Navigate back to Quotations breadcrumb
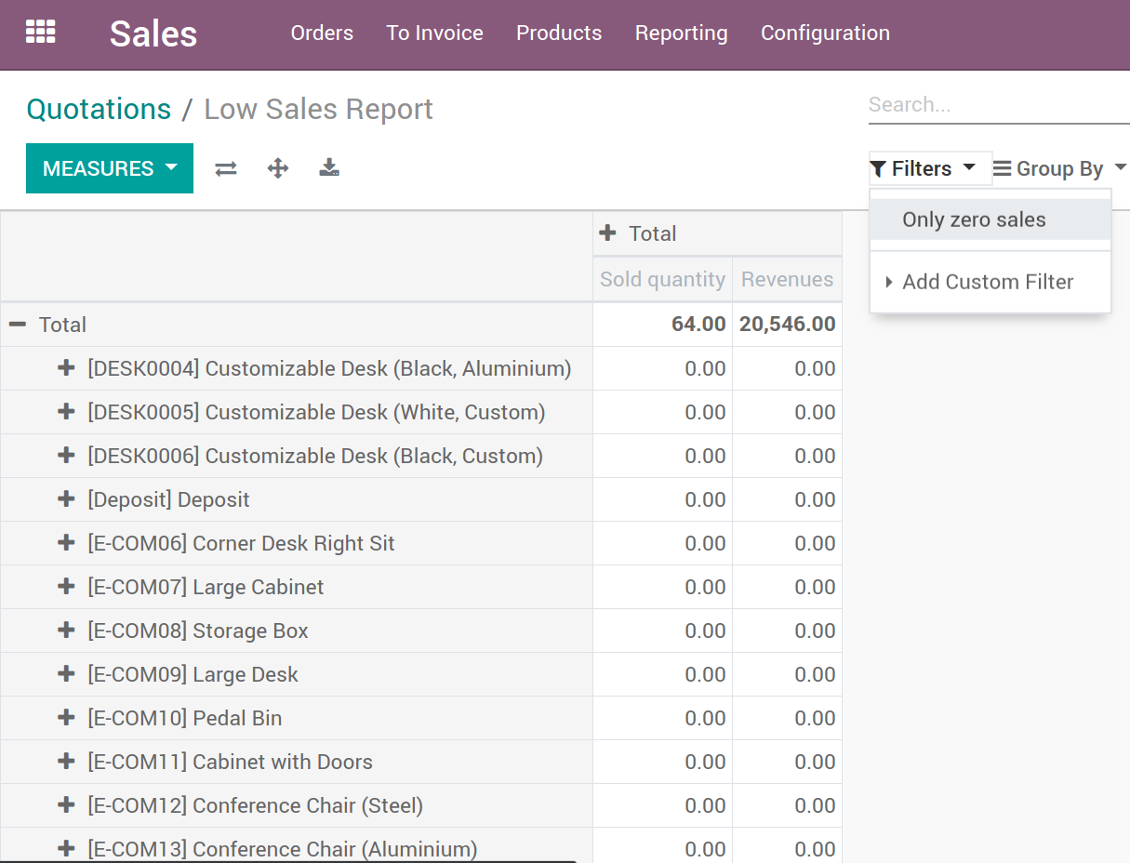 coord(99,109)
